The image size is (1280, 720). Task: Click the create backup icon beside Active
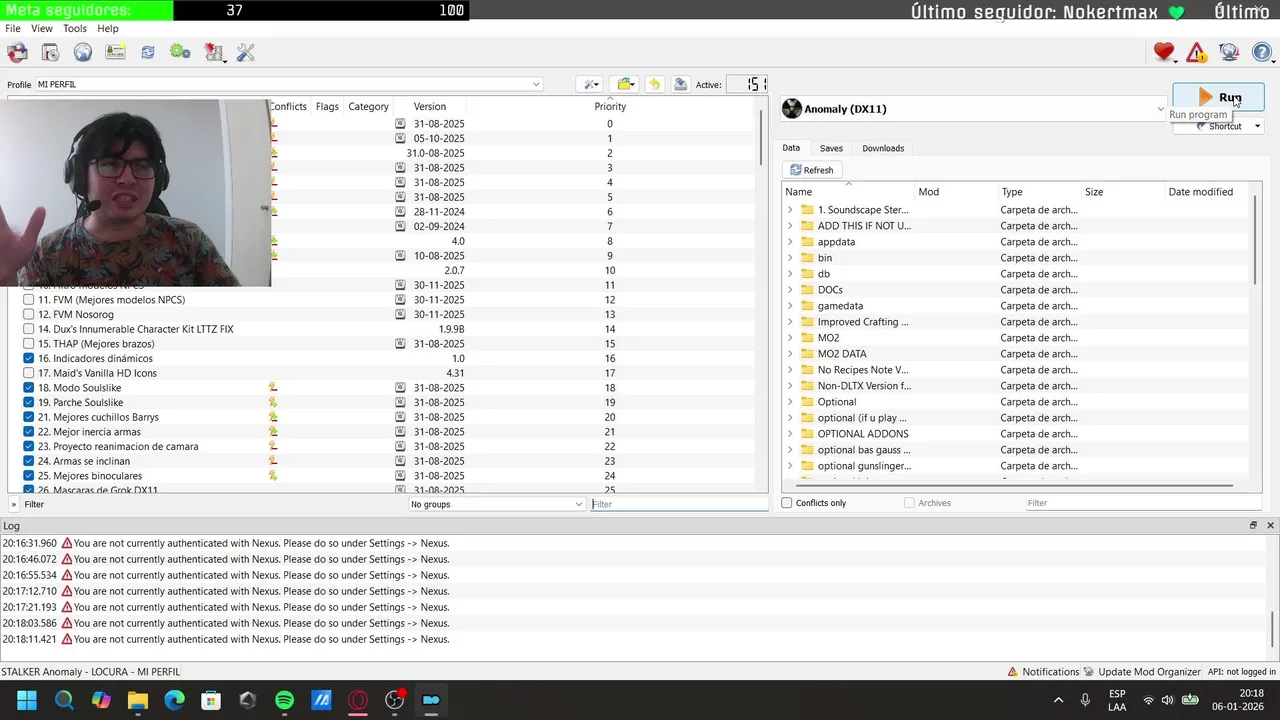pos(680,84)
